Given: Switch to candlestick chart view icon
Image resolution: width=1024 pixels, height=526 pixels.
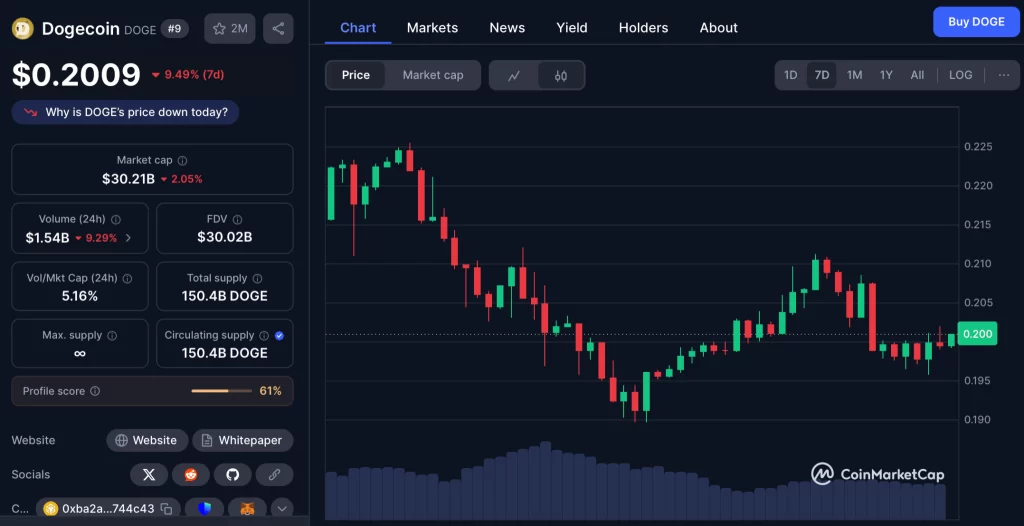Looking at the screenshot, I should pos(561,75).
